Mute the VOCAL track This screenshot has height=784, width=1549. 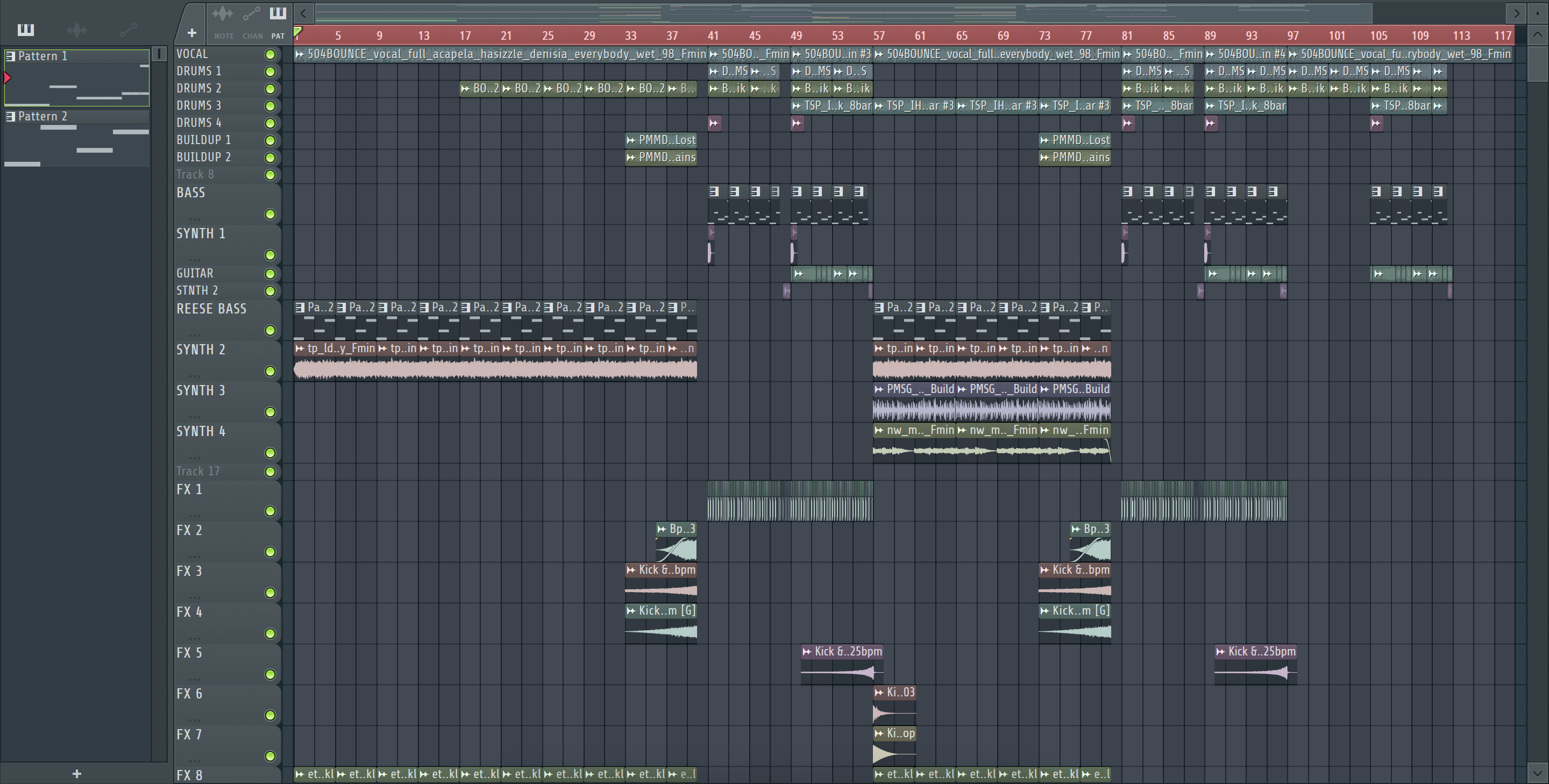pyautogui.click(x=271, y=55)
